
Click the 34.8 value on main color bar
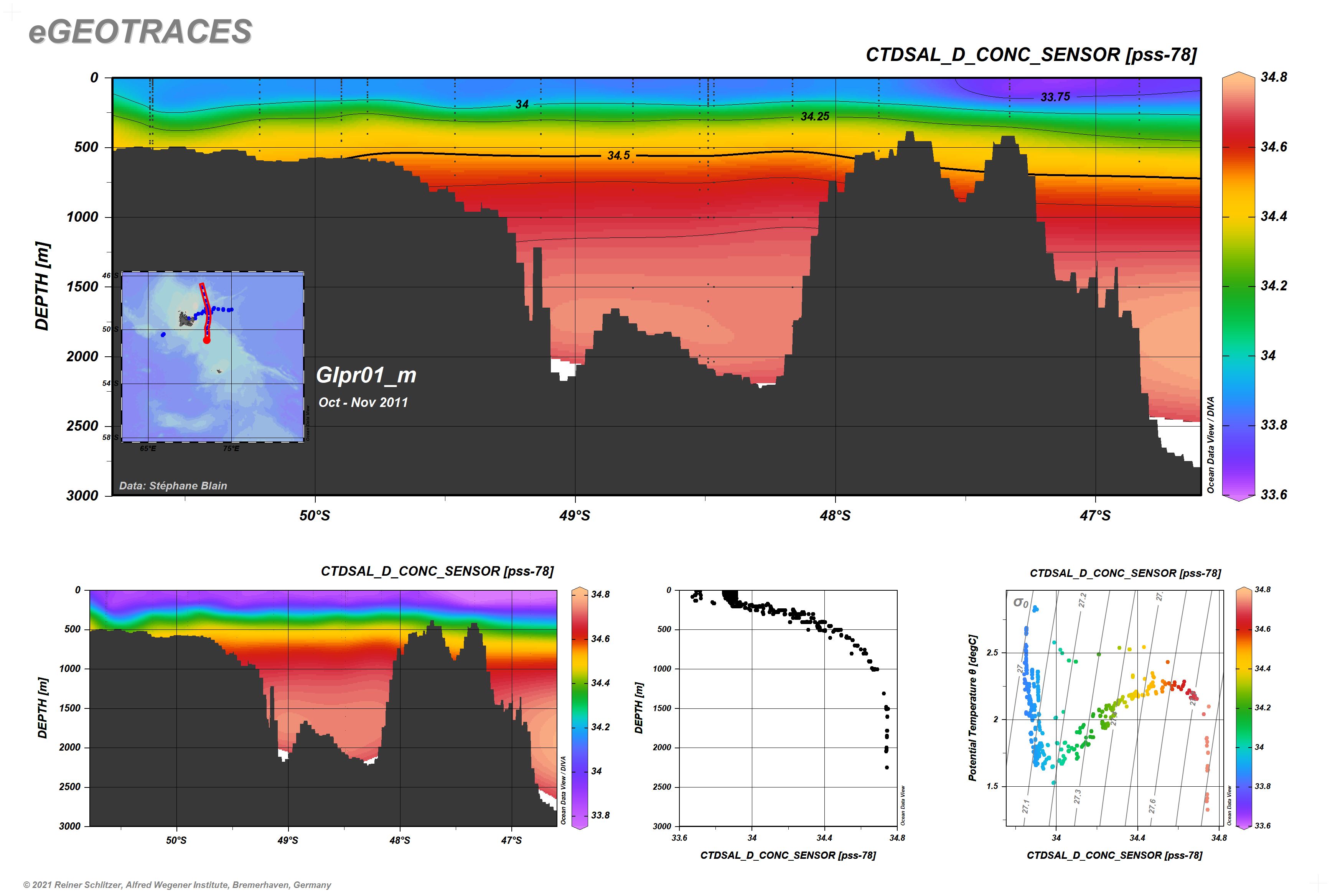tap(1274, 77)
